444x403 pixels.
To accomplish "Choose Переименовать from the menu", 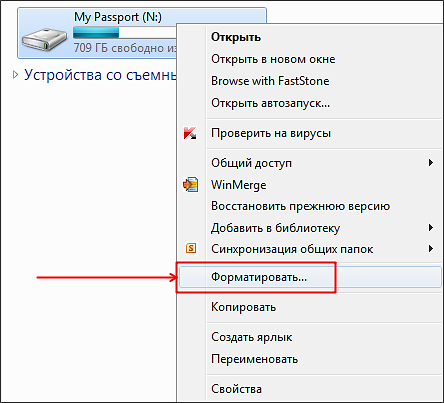I will click(x=255, y=359).
